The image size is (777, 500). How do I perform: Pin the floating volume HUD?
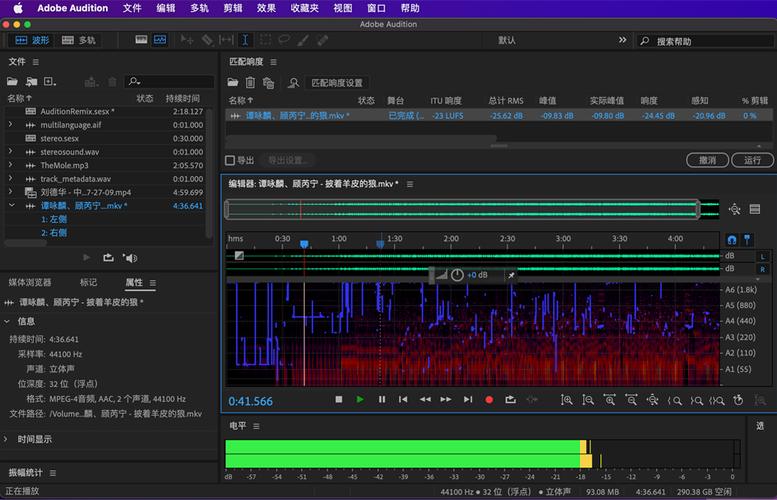pyautogui.click(x=511, y=275)
